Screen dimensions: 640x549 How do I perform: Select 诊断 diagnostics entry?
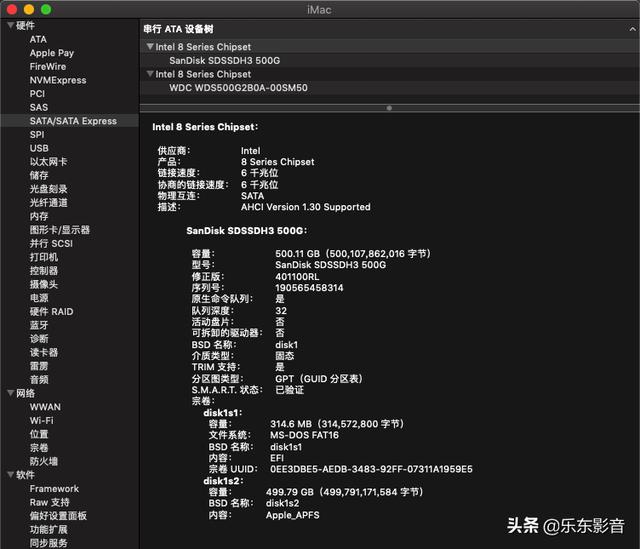pos(39,339)
